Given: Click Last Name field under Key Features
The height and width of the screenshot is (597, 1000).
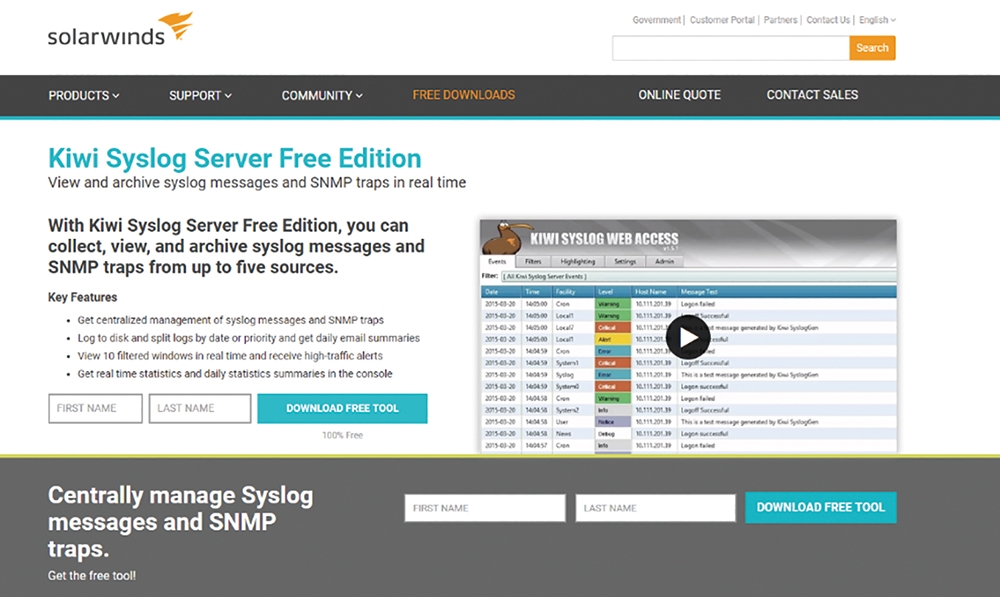Looking at the screenshot, I should [x=200, y=408].
